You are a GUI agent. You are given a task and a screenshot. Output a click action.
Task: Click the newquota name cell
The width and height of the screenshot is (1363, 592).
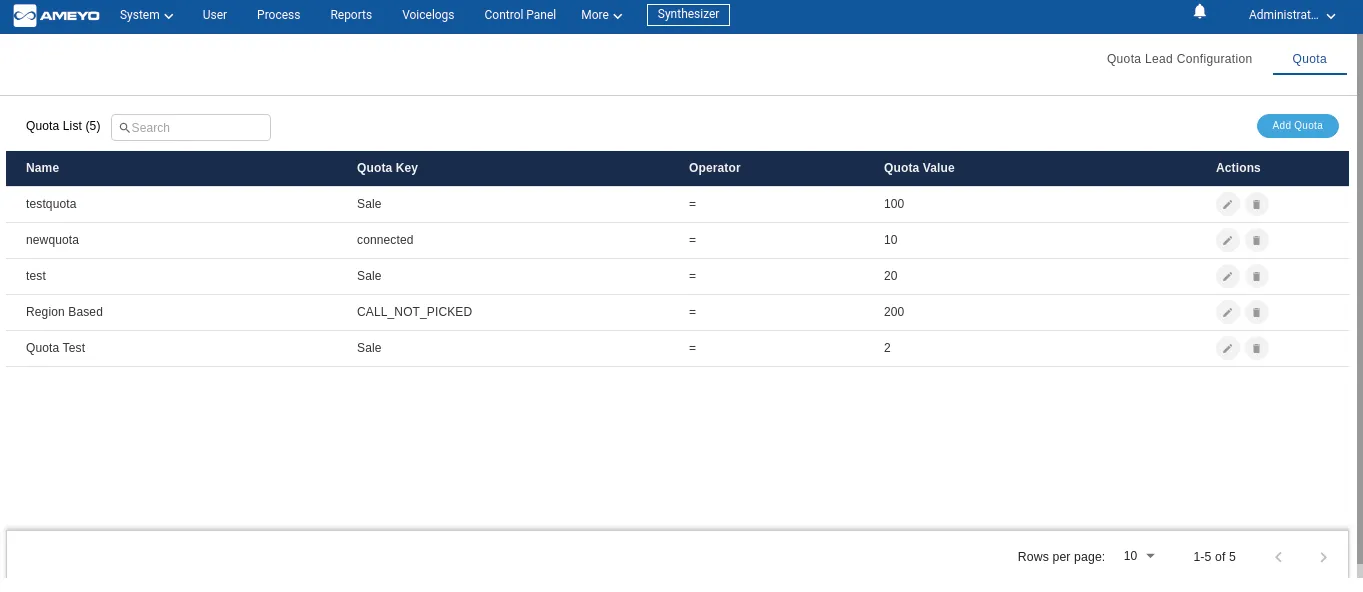click(x=52, y=240)
